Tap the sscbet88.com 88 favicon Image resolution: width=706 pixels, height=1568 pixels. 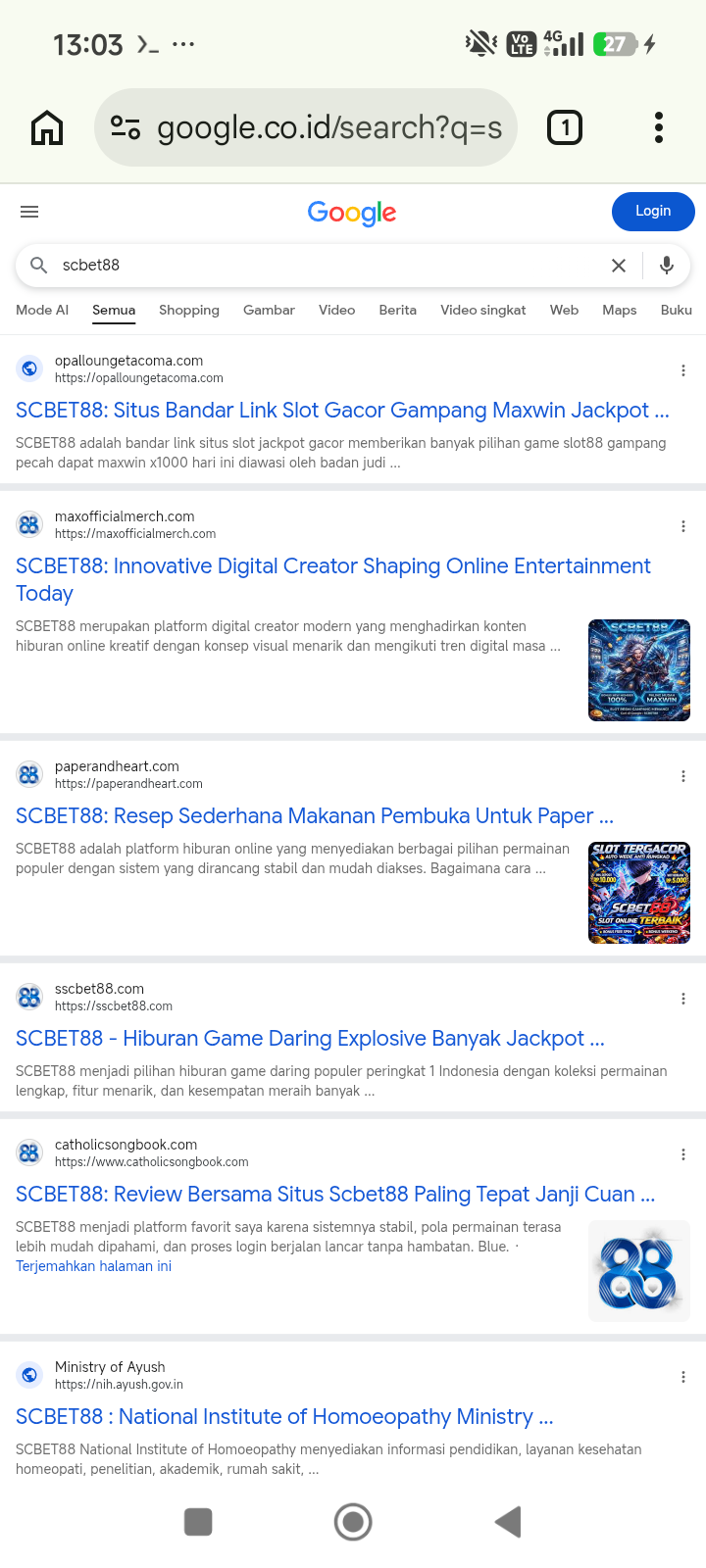(29, 997)
